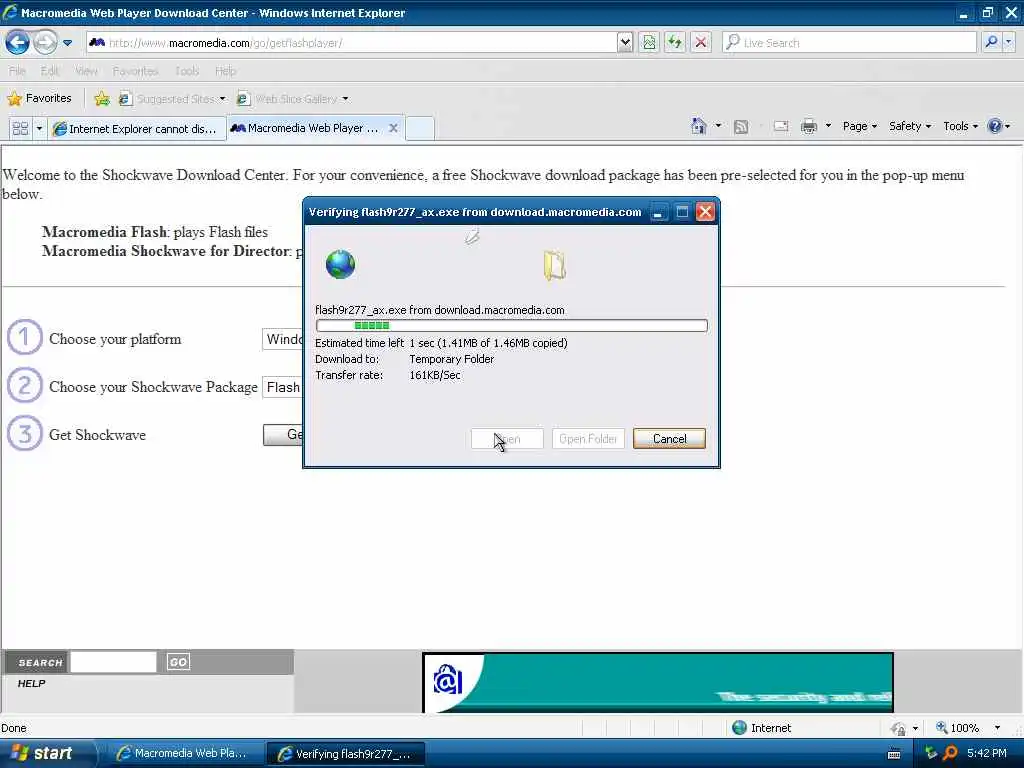Click the Refresh page icon

[675, 43]
